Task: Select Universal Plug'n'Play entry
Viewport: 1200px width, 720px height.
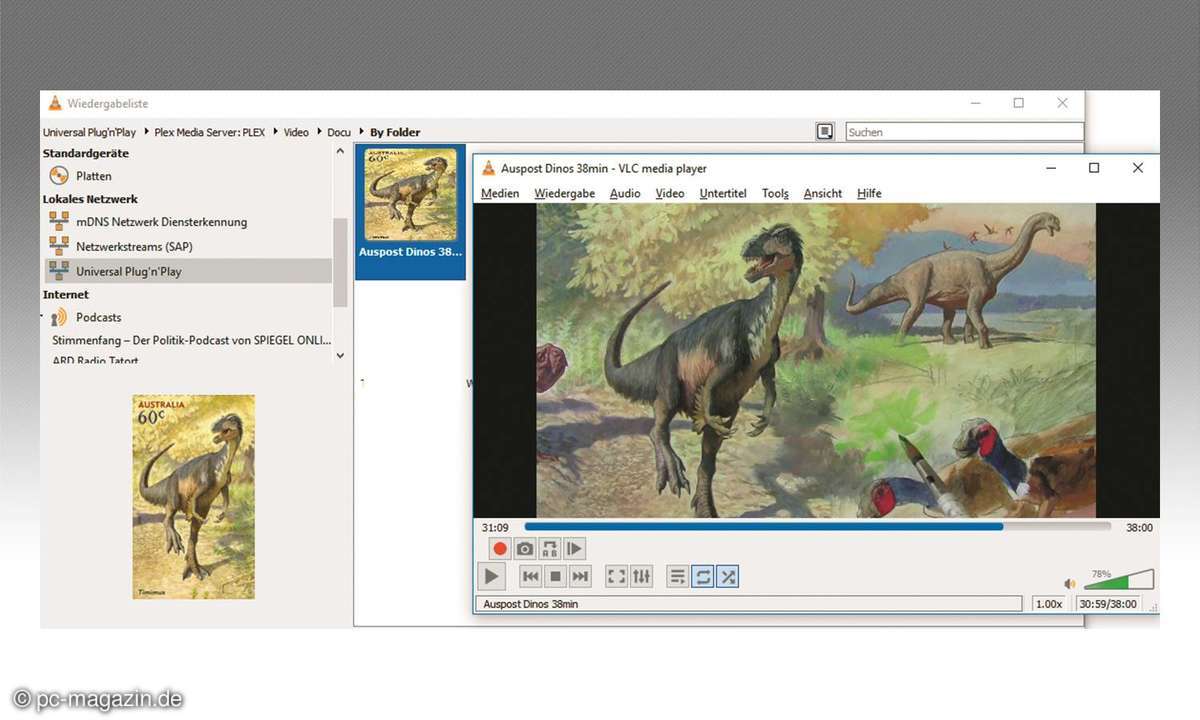Action: coord(188,271)
